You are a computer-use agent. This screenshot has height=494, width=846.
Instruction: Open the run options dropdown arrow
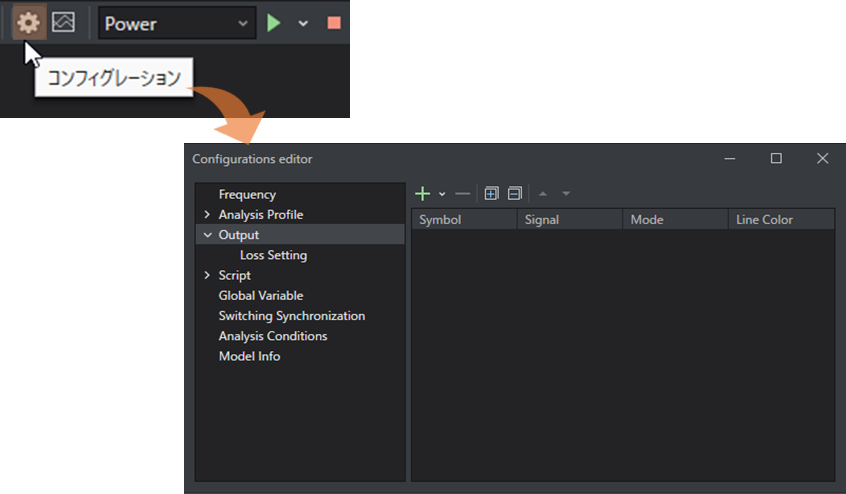303,23
